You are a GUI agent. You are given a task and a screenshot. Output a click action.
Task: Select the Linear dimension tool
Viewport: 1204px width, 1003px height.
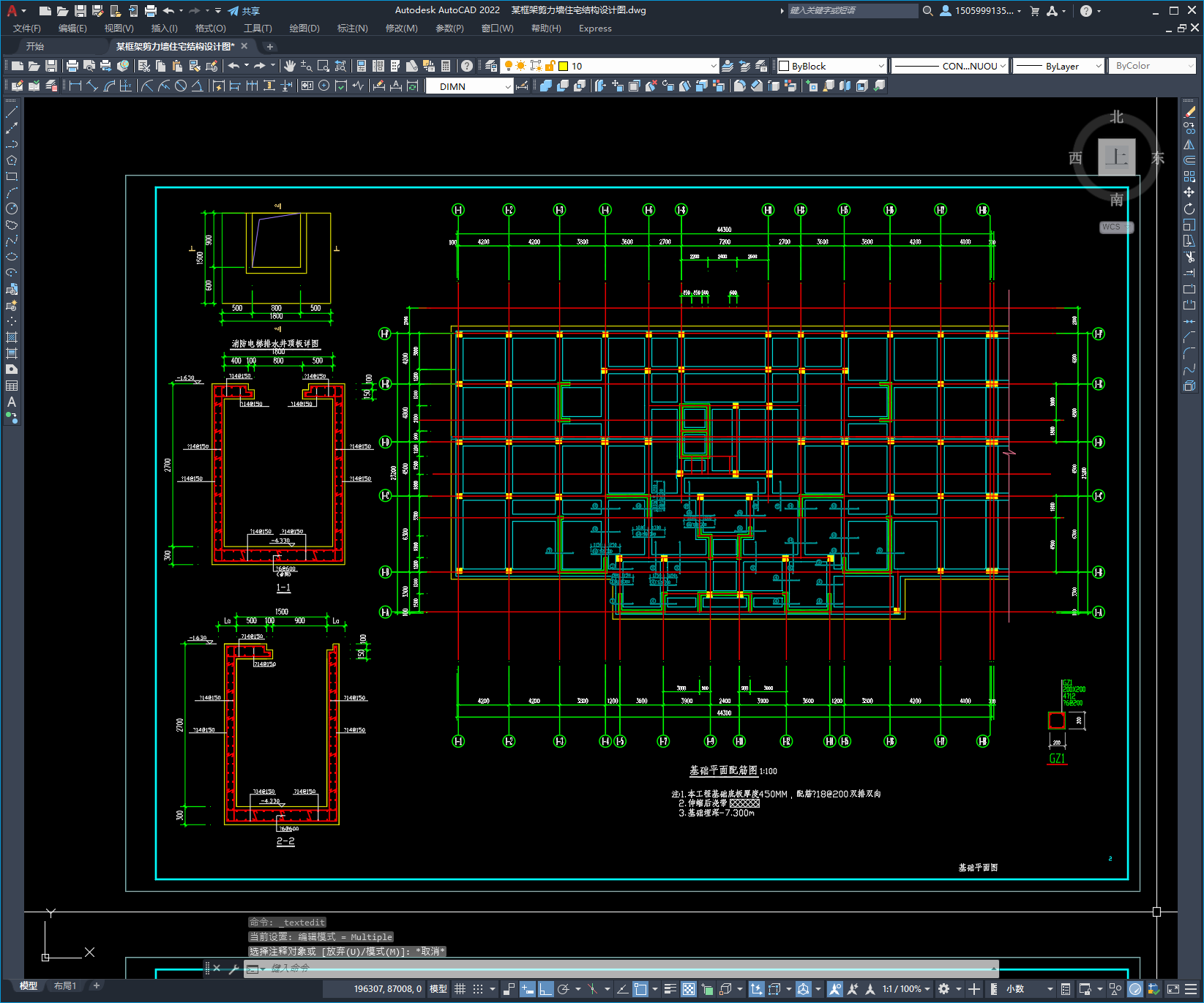coord(75,86)
